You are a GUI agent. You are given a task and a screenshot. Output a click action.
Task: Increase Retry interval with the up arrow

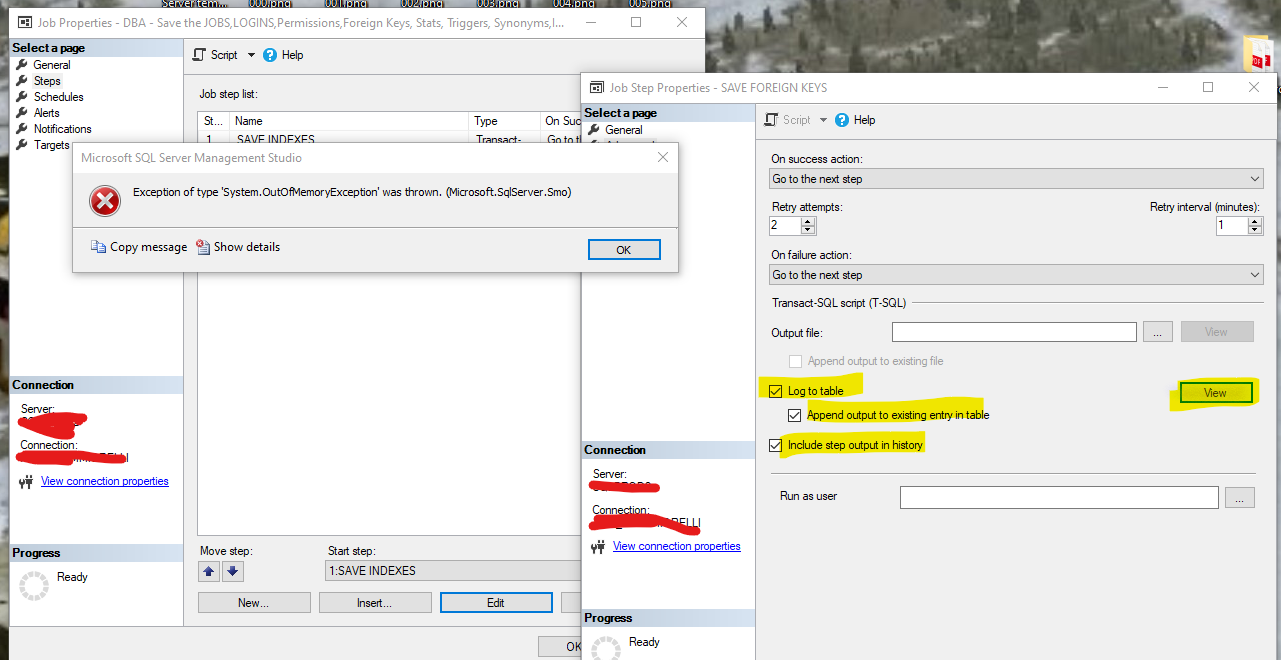1256,220
